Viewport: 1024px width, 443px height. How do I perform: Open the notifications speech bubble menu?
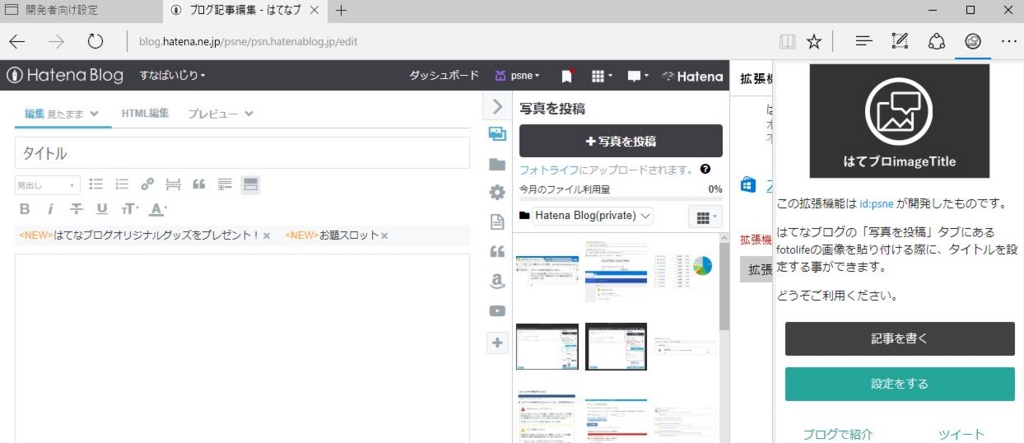click(637, 76)
